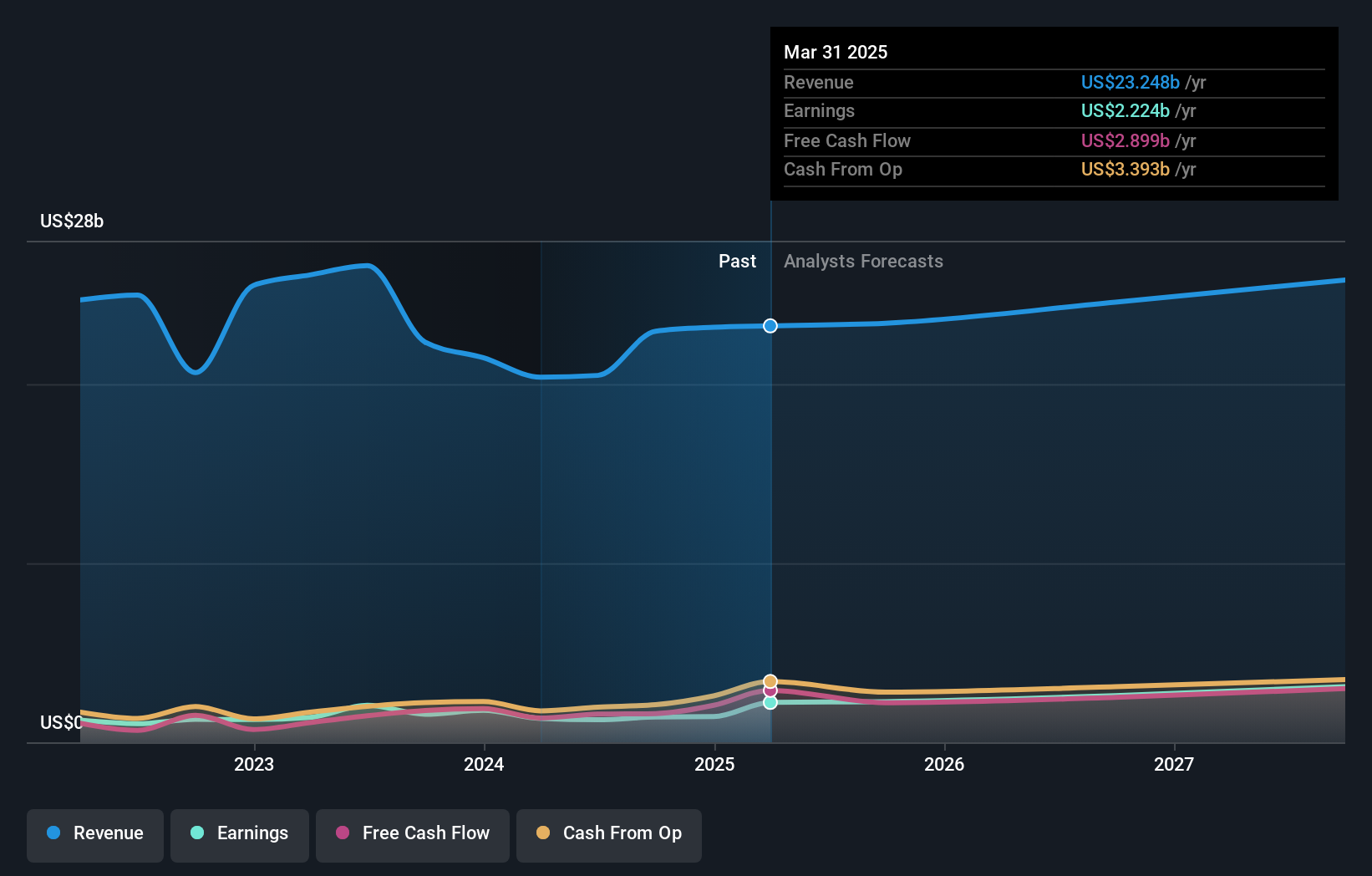Click the US$23.248b revenue value
Viewport: 1372px width, 876px height.
[1130, 82]
